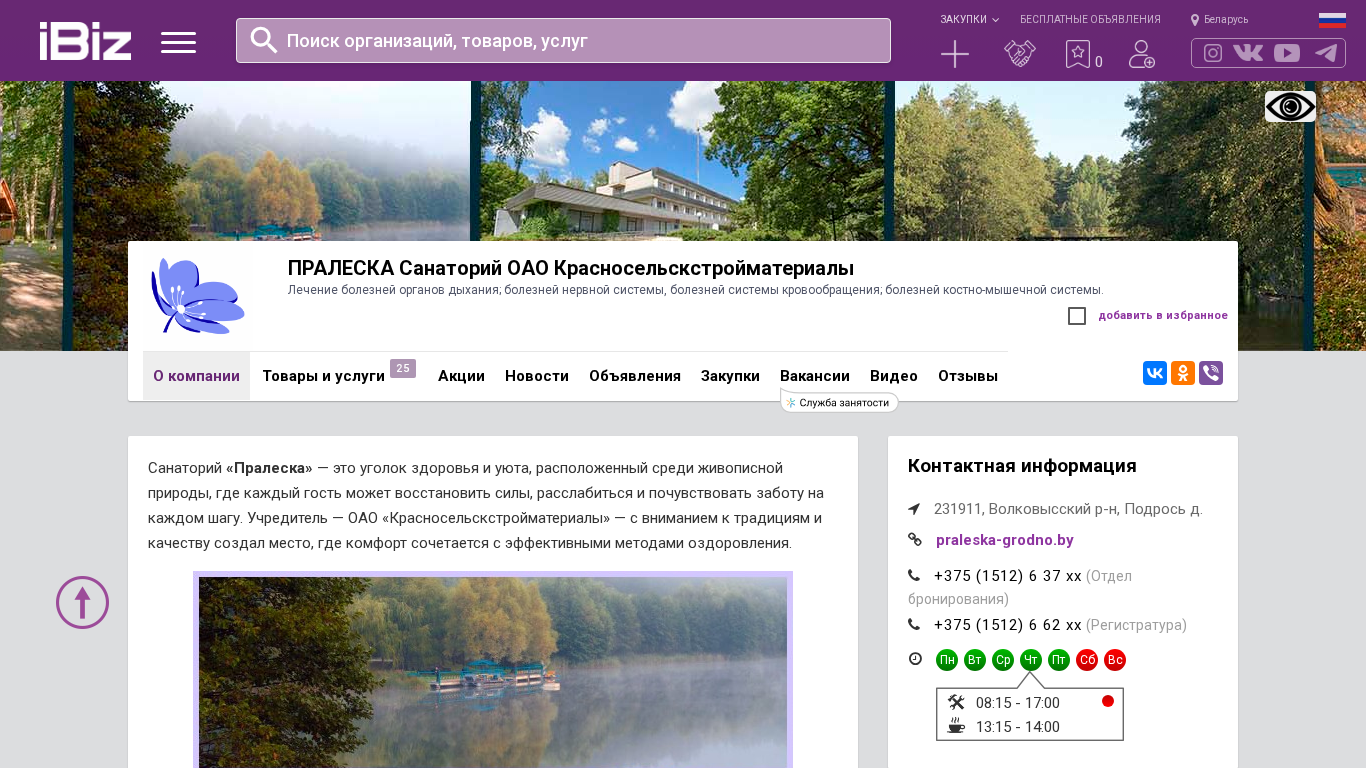The image size is (1366, 768).
Task: Open the 'Вакансии' tab
Action: click(x=815, y=376)
